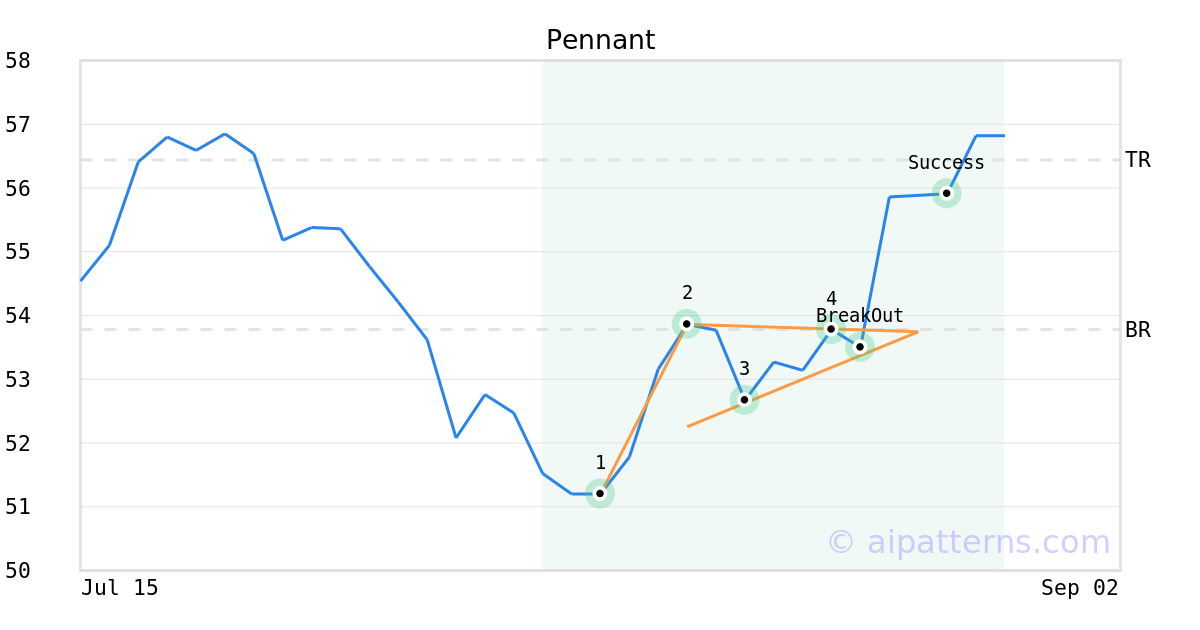Click the 56 price axis label
1200x630 pixels.
click(18, 189)
